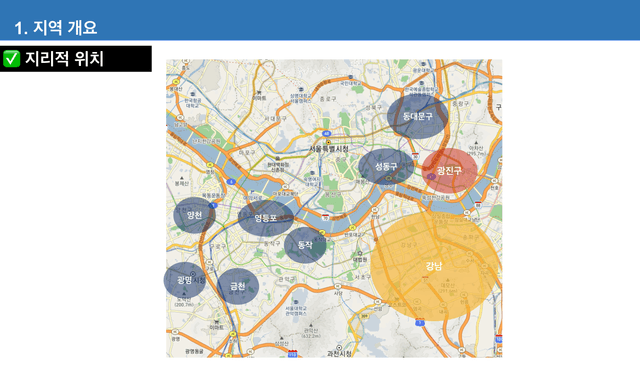Click the large orange 강남 circle
The image size is (640, 372).
(435, 266)
